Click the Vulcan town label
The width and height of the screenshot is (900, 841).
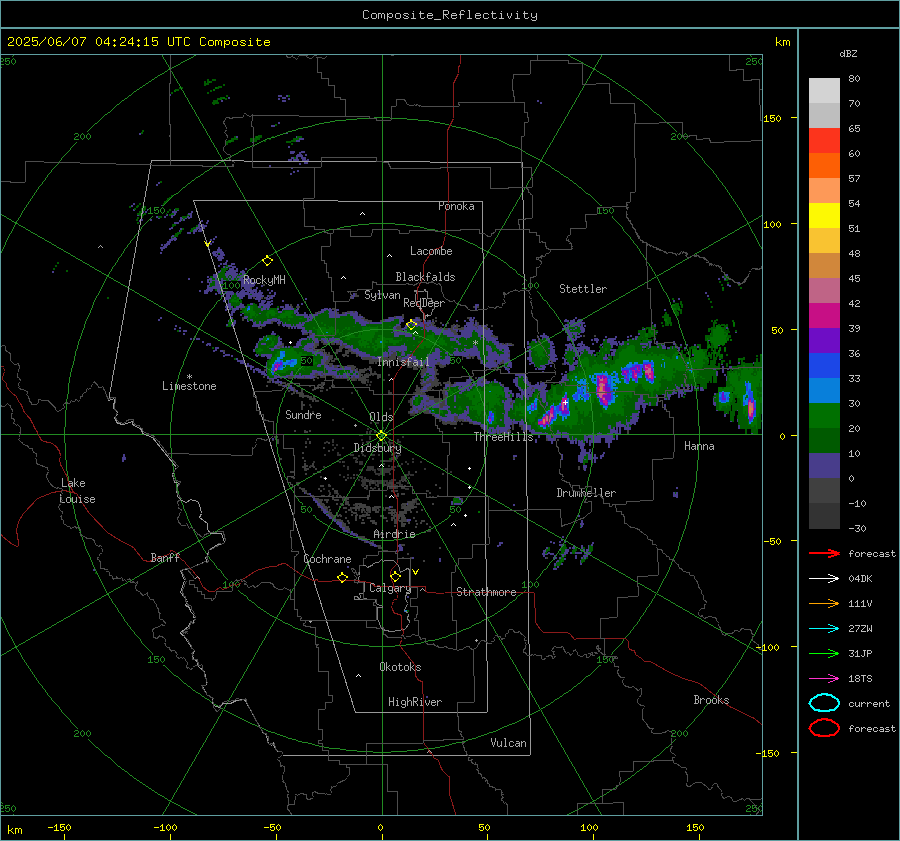[x=508, y=743]
